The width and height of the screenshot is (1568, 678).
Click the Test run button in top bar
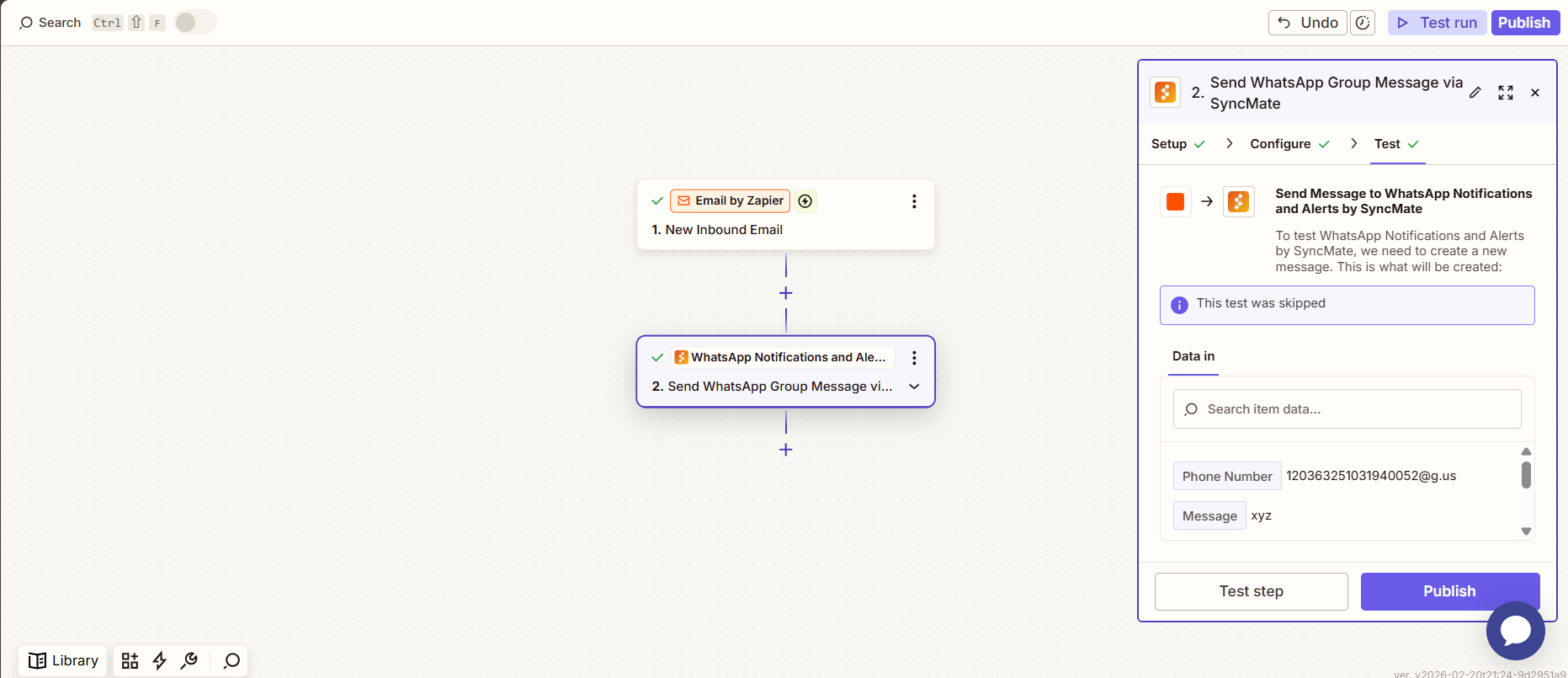coord(1437,23)
